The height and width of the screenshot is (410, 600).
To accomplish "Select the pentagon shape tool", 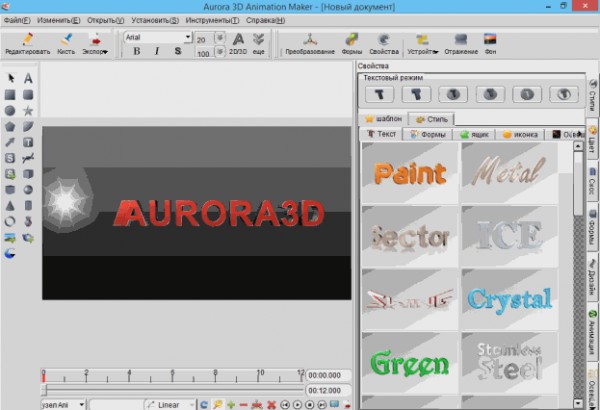I will click(x=10, y=126).
